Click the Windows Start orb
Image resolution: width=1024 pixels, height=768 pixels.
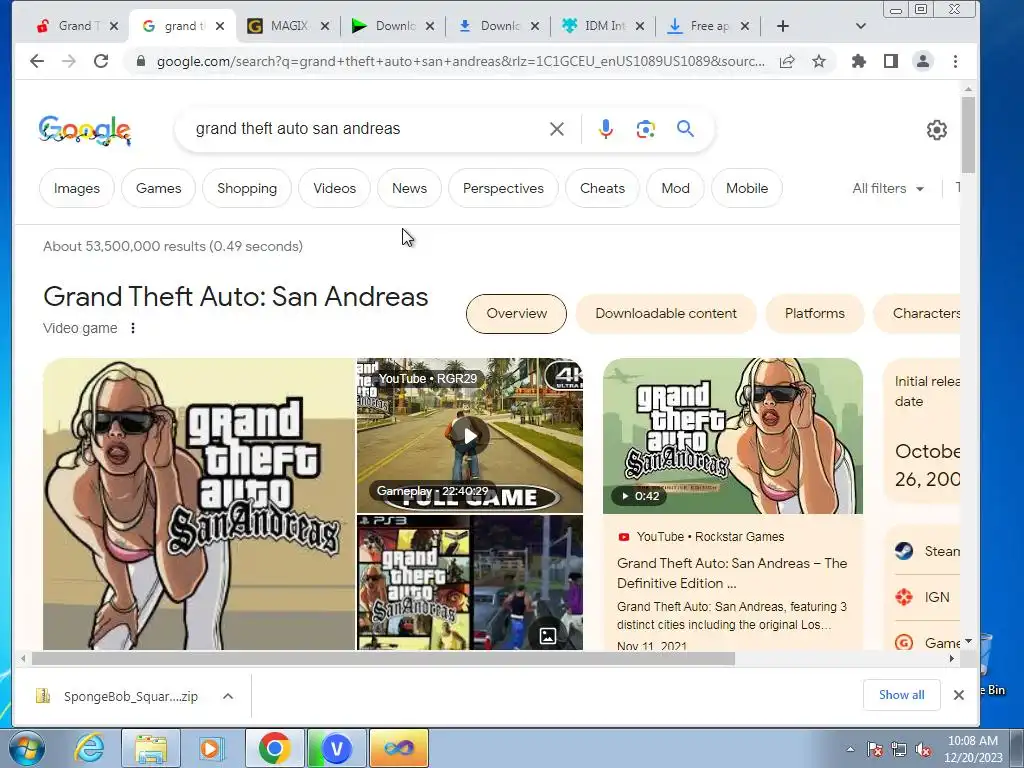coord(25,749)
